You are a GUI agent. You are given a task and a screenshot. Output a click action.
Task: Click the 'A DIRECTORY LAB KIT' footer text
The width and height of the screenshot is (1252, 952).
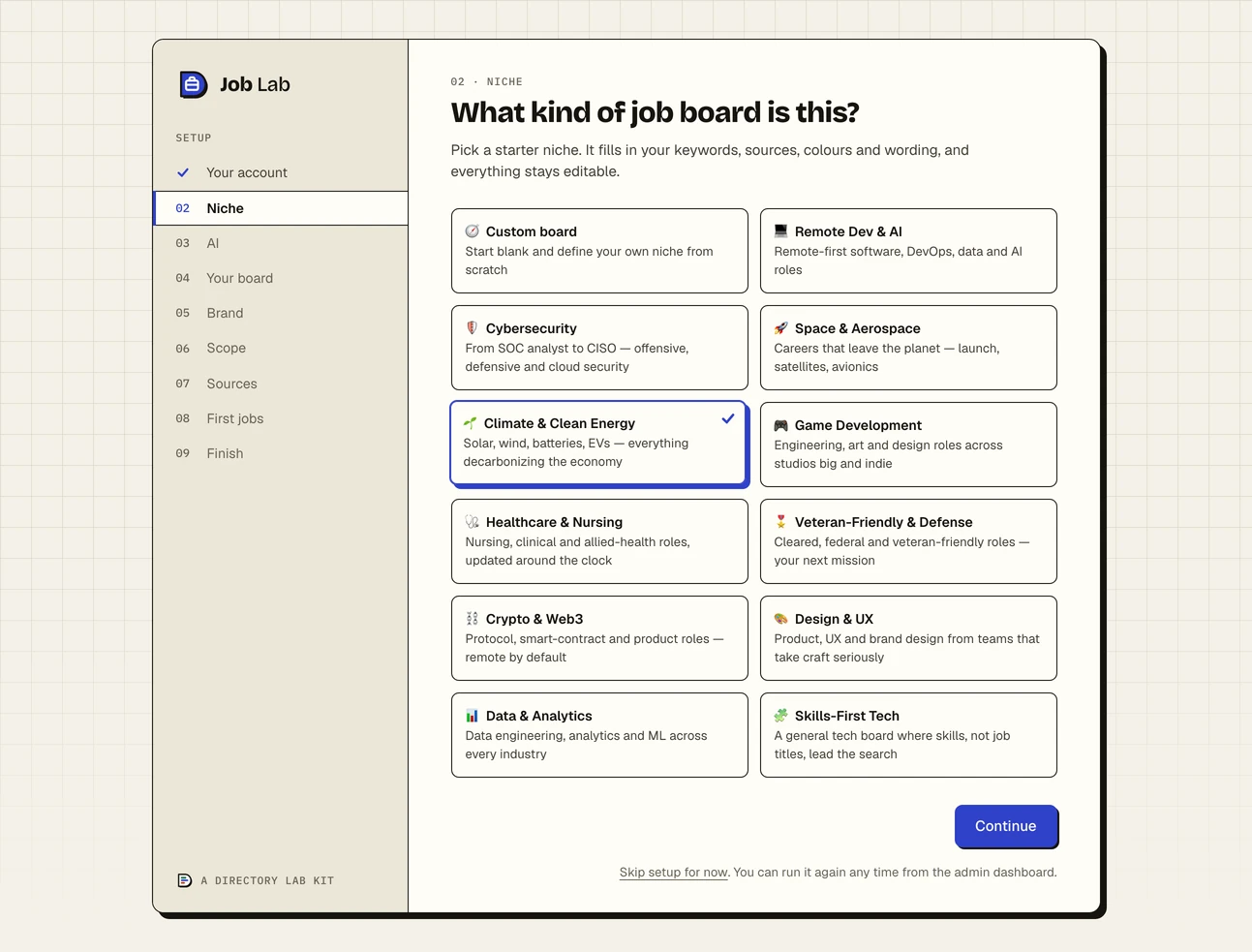[267, 881]
